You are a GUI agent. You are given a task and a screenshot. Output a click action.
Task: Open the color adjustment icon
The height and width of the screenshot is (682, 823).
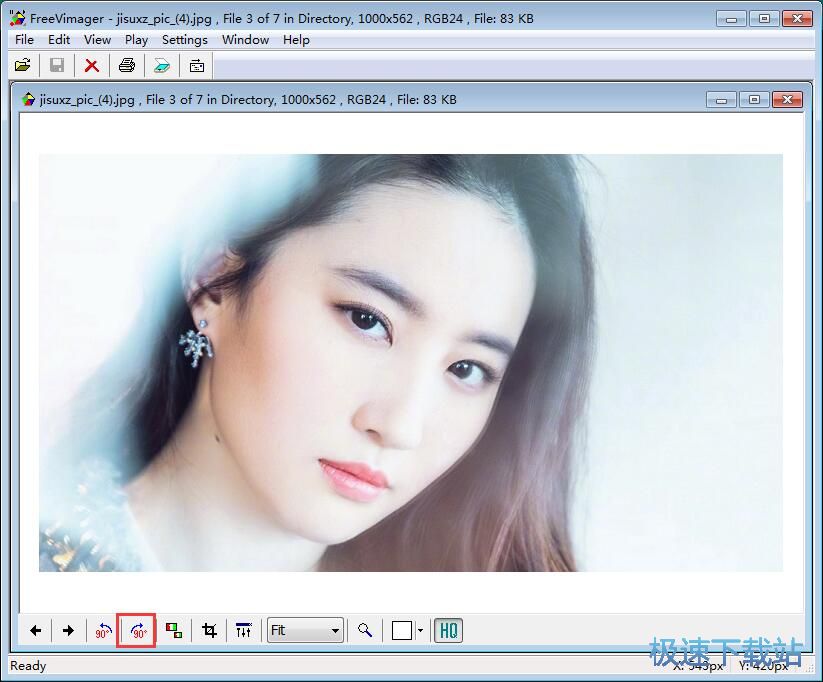(174, 630)
